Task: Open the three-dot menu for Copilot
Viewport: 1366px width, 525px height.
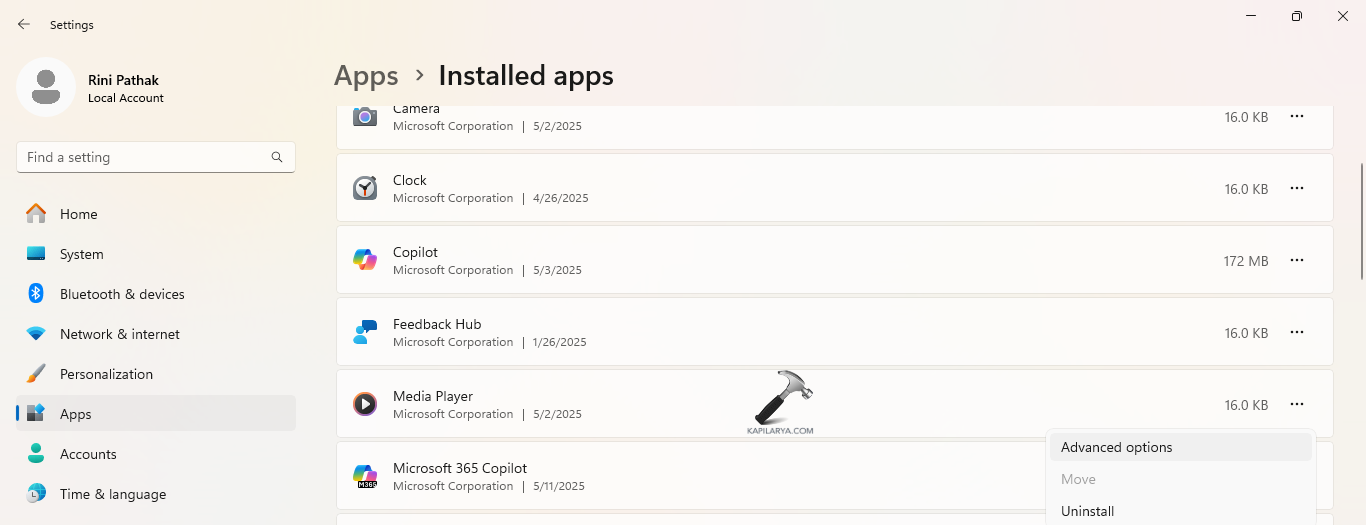Action: coord(1297,260)
